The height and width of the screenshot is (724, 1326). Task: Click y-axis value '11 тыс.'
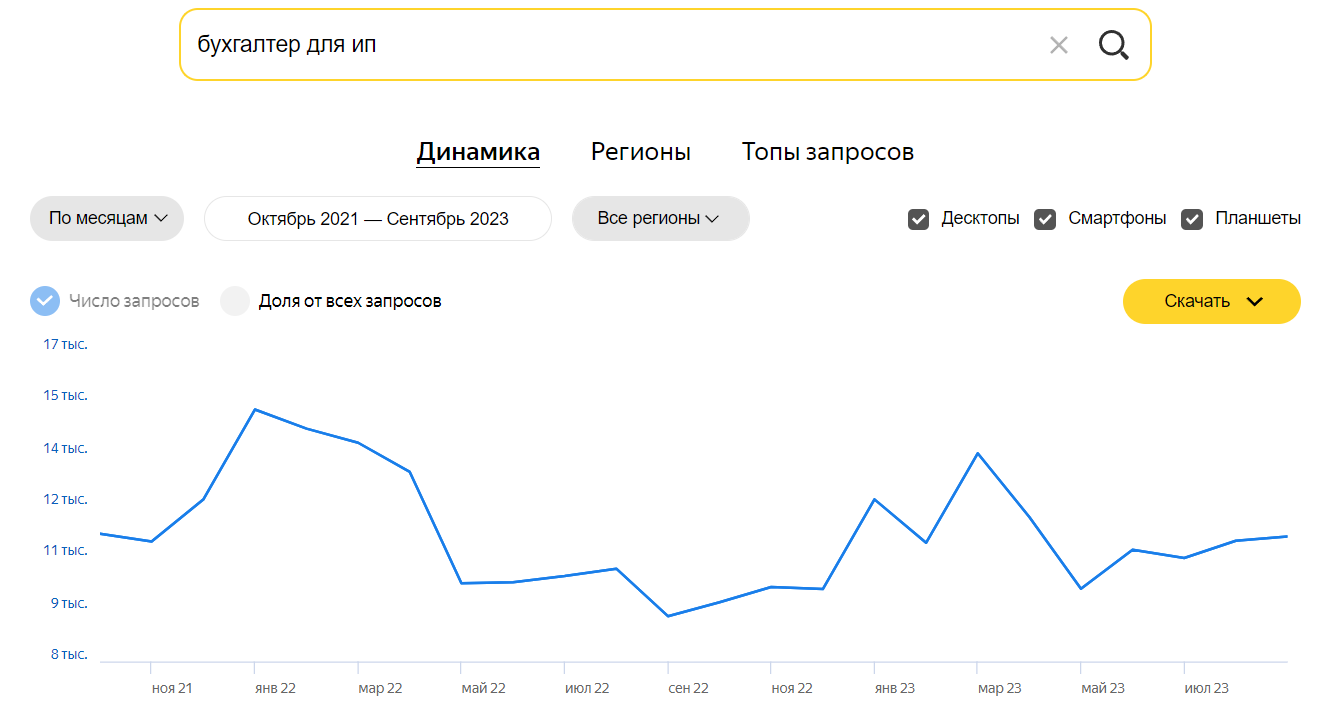[x=65, y=551]
